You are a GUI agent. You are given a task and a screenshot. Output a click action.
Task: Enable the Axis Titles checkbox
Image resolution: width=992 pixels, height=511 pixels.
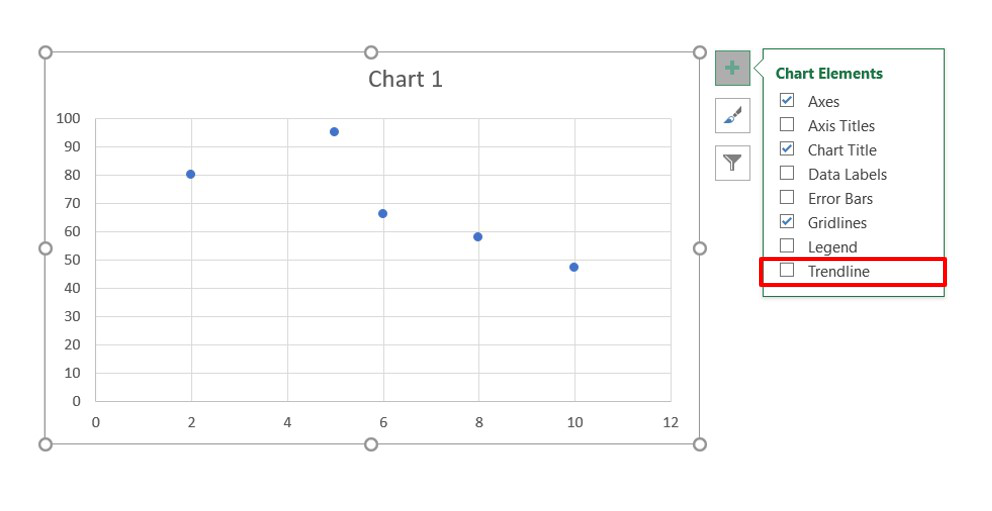pos(787,125)
